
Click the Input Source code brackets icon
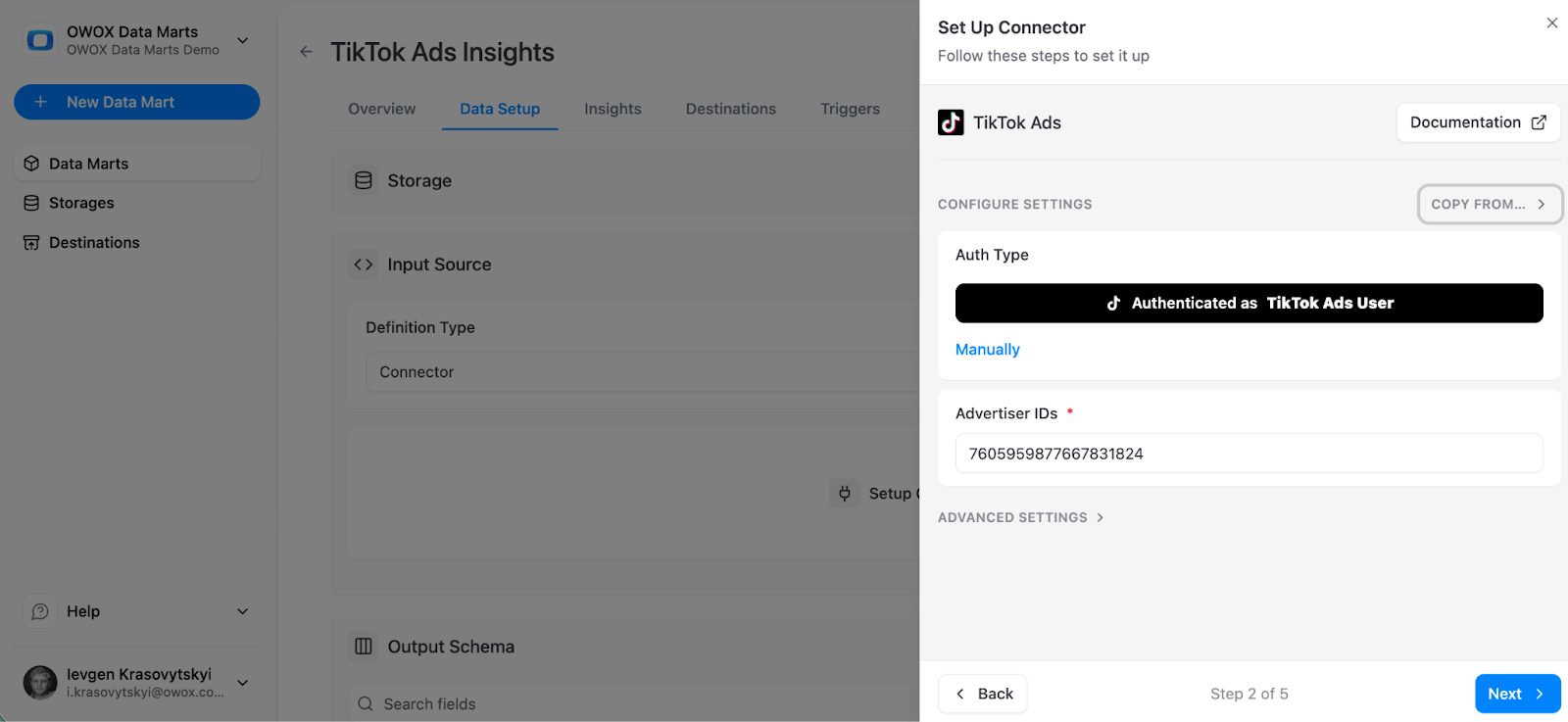[x=364, y=265]
